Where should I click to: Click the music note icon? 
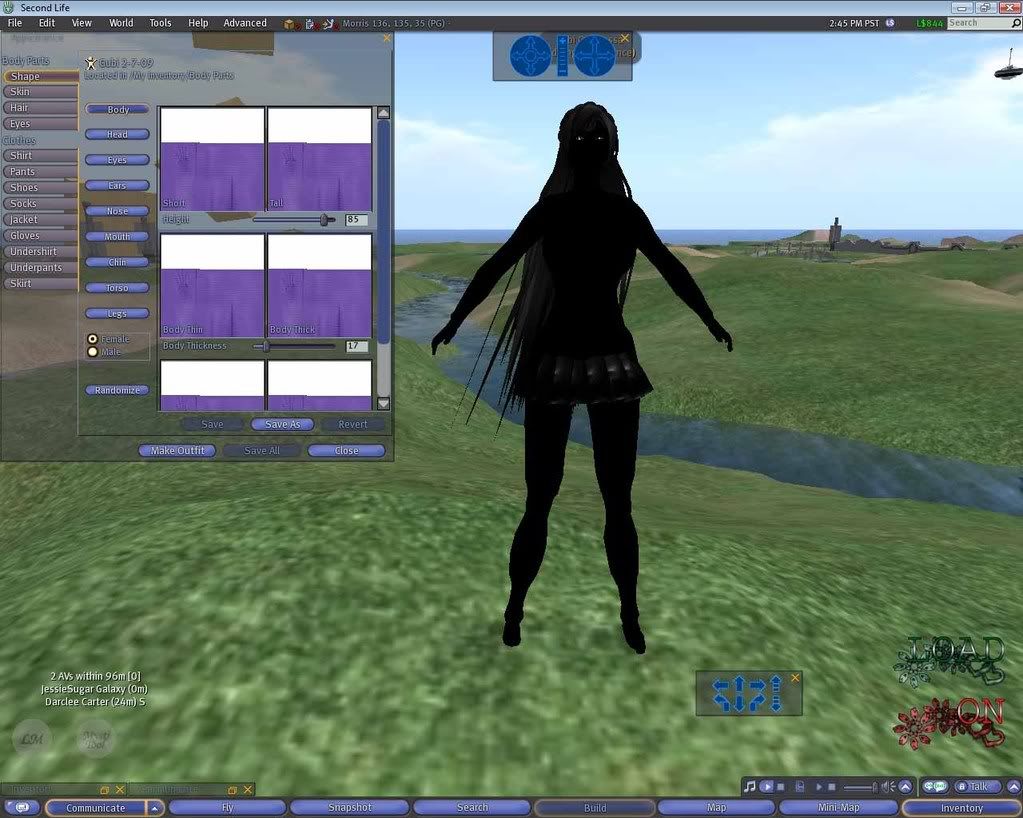[750, 787]
